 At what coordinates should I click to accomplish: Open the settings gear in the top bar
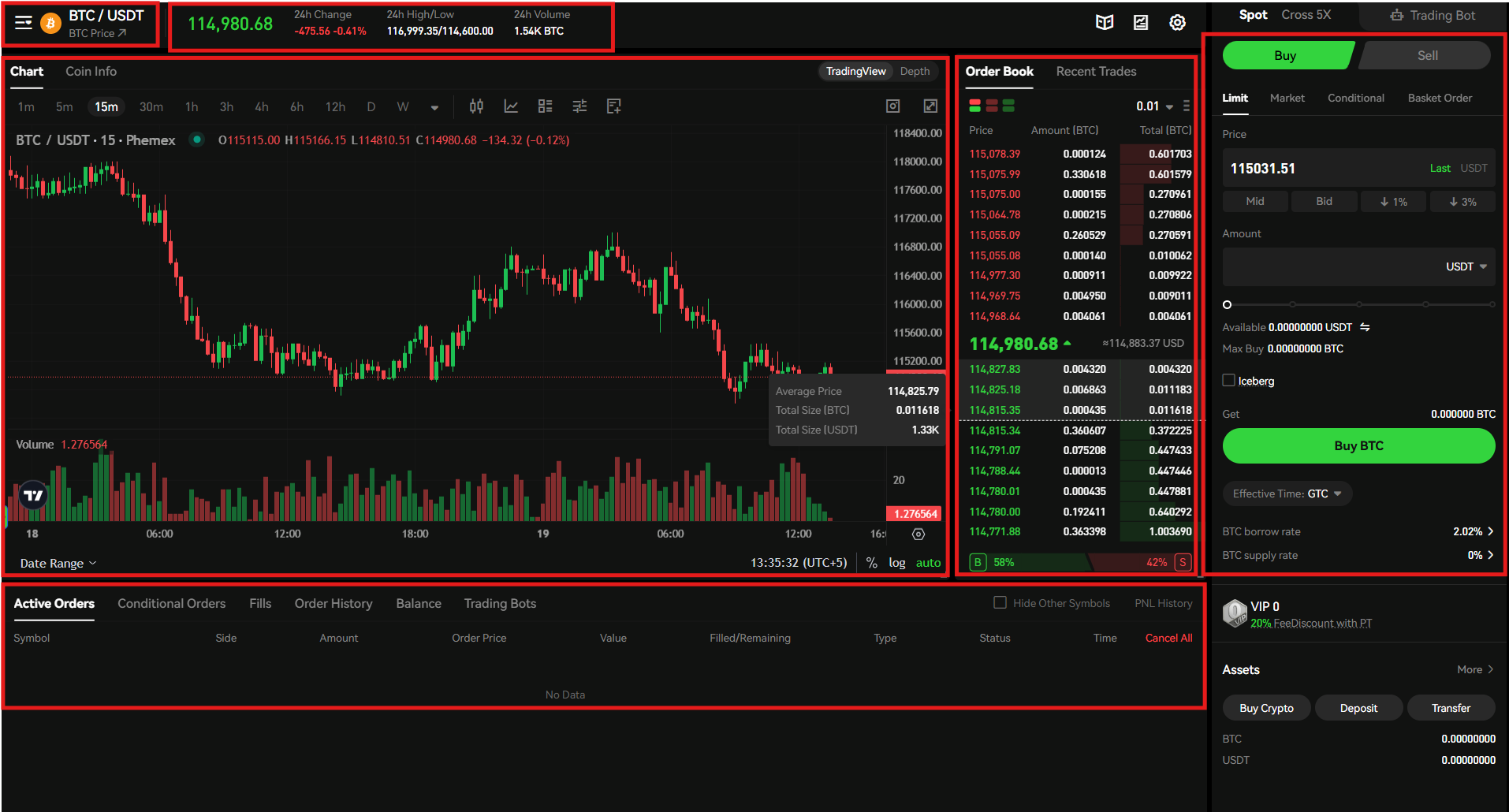point(1177,22)
